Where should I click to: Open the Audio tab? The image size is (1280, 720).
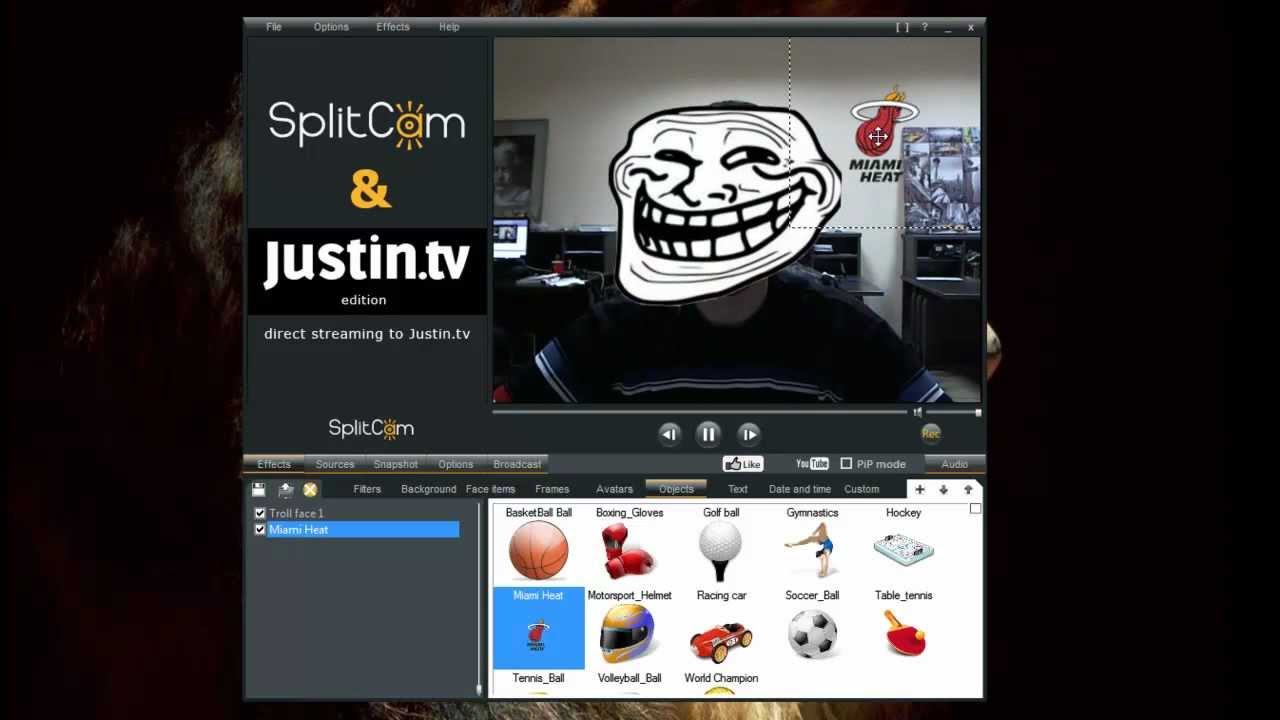pos(955,464)
